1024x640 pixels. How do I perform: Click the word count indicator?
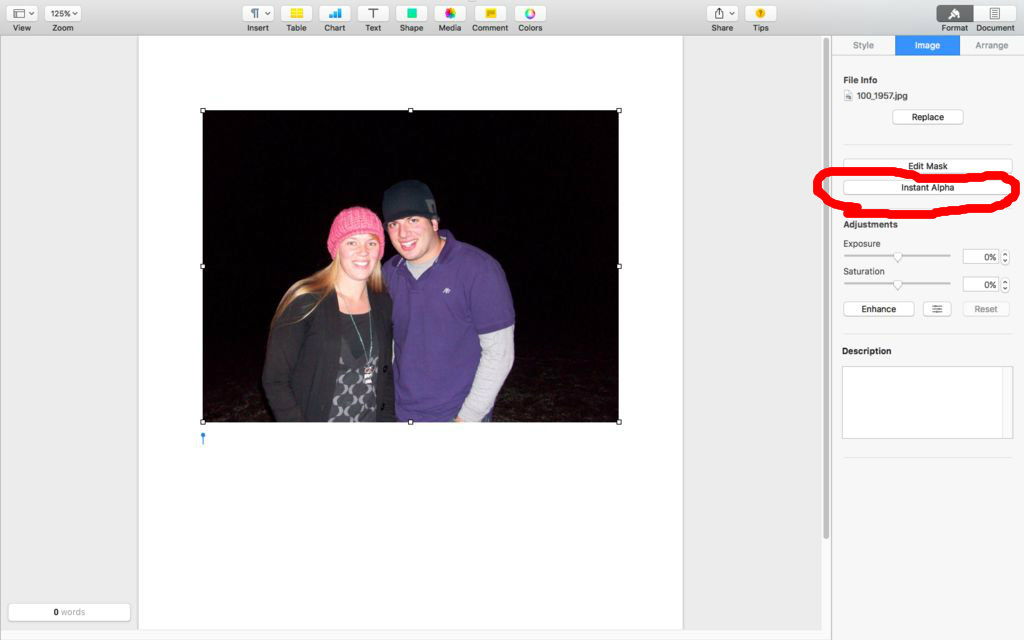click(x=69, y=612)
